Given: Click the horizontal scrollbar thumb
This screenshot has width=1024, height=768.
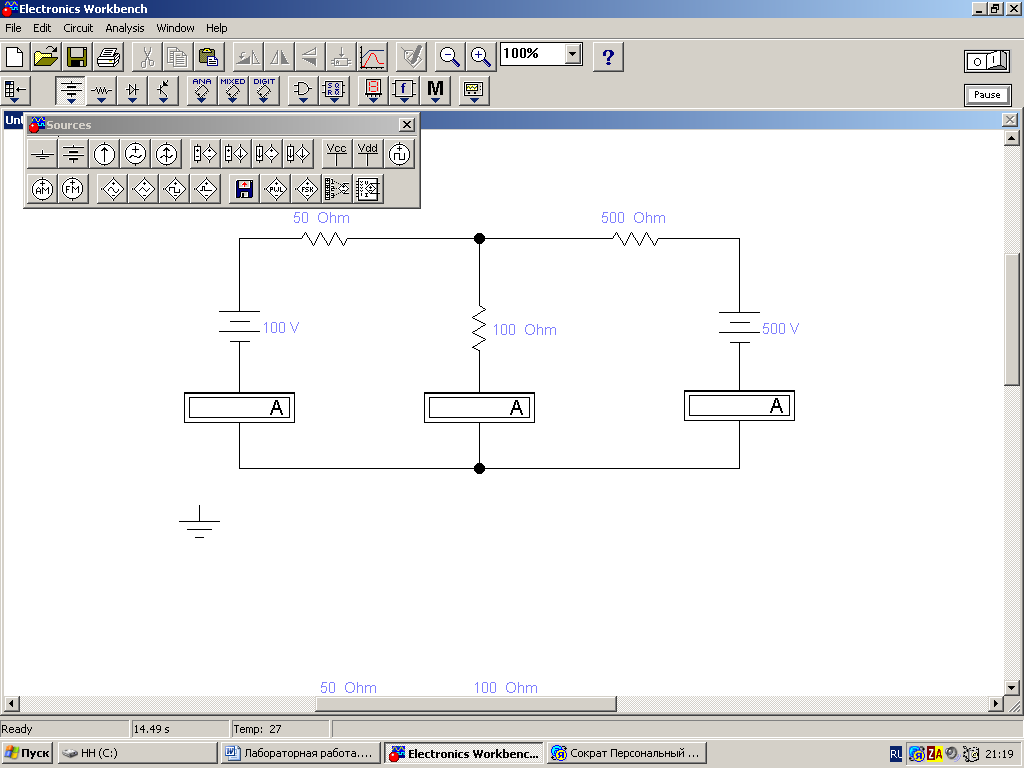Looking at the screenshot, I should pos(466,703).
